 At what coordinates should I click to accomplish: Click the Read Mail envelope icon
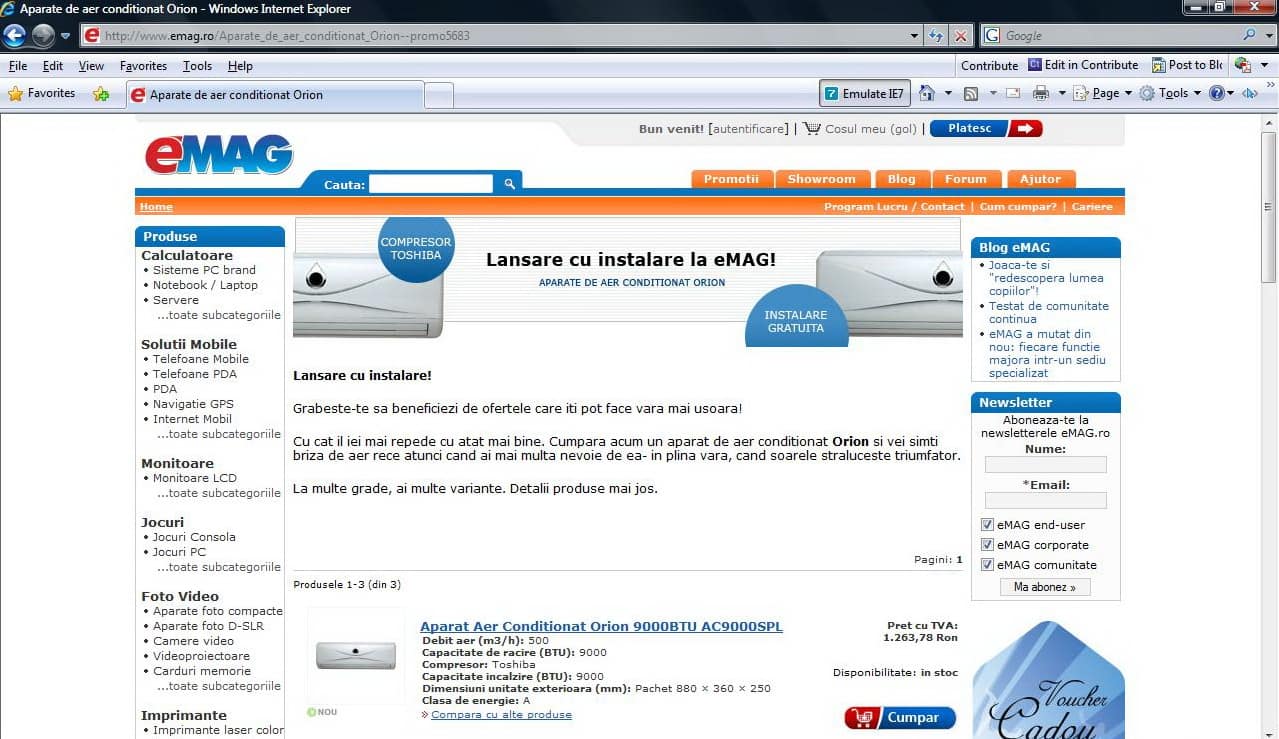[1013, 94]
